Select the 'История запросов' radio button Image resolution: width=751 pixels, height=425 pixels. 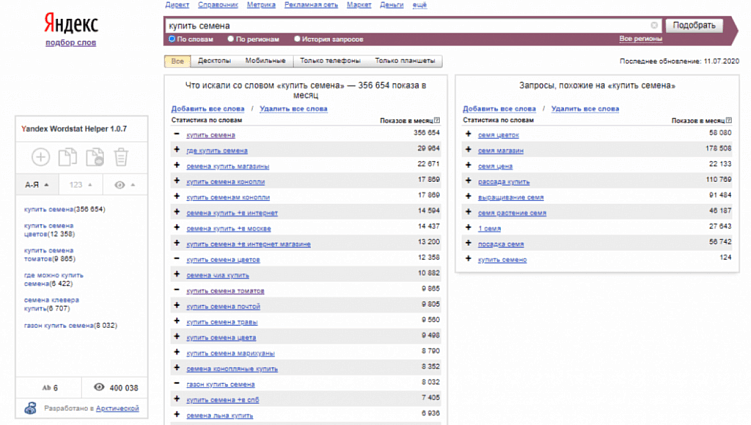297,39
